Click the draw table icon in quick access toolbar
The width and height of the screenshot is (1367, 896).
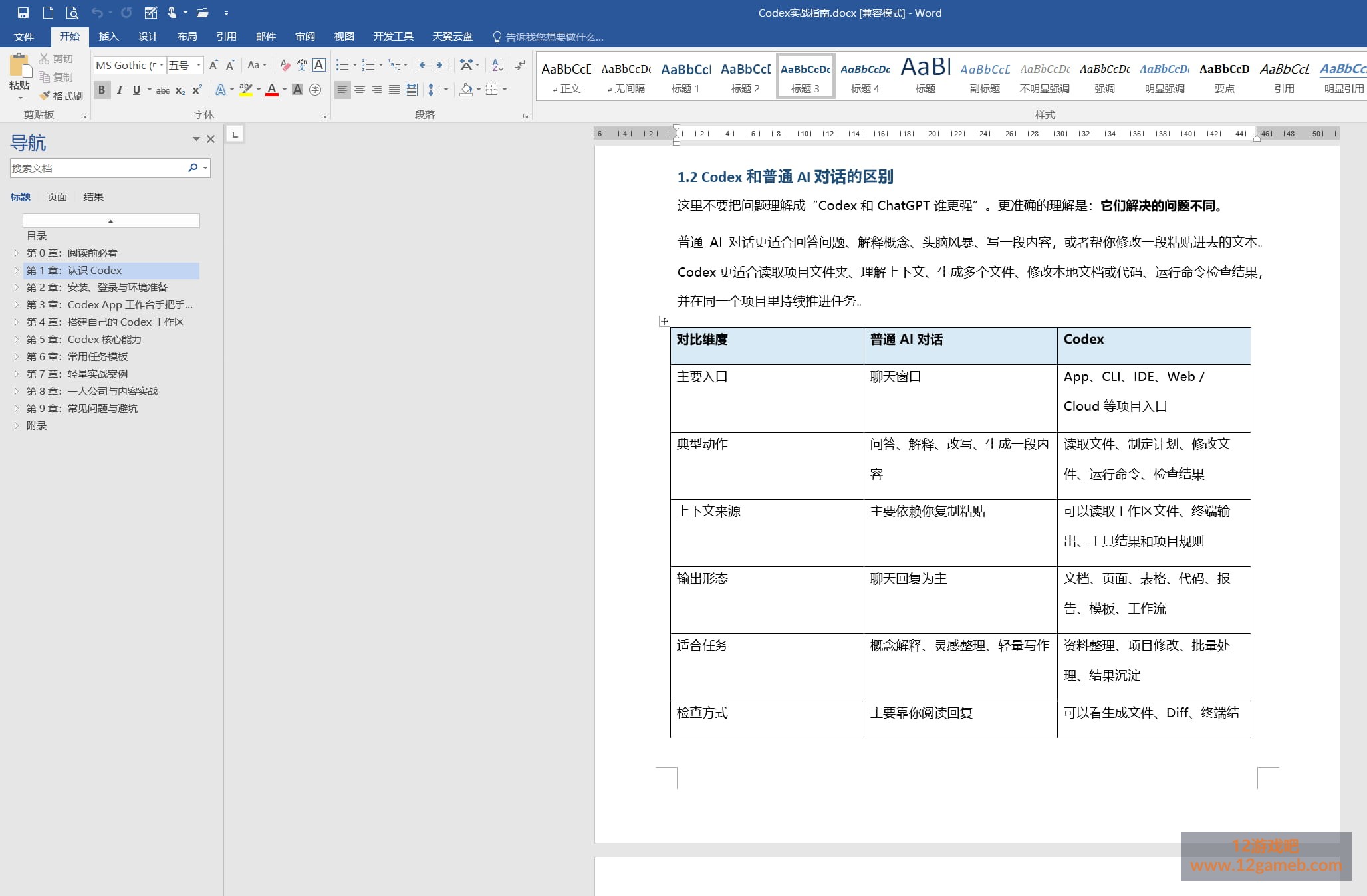(151, 13)
